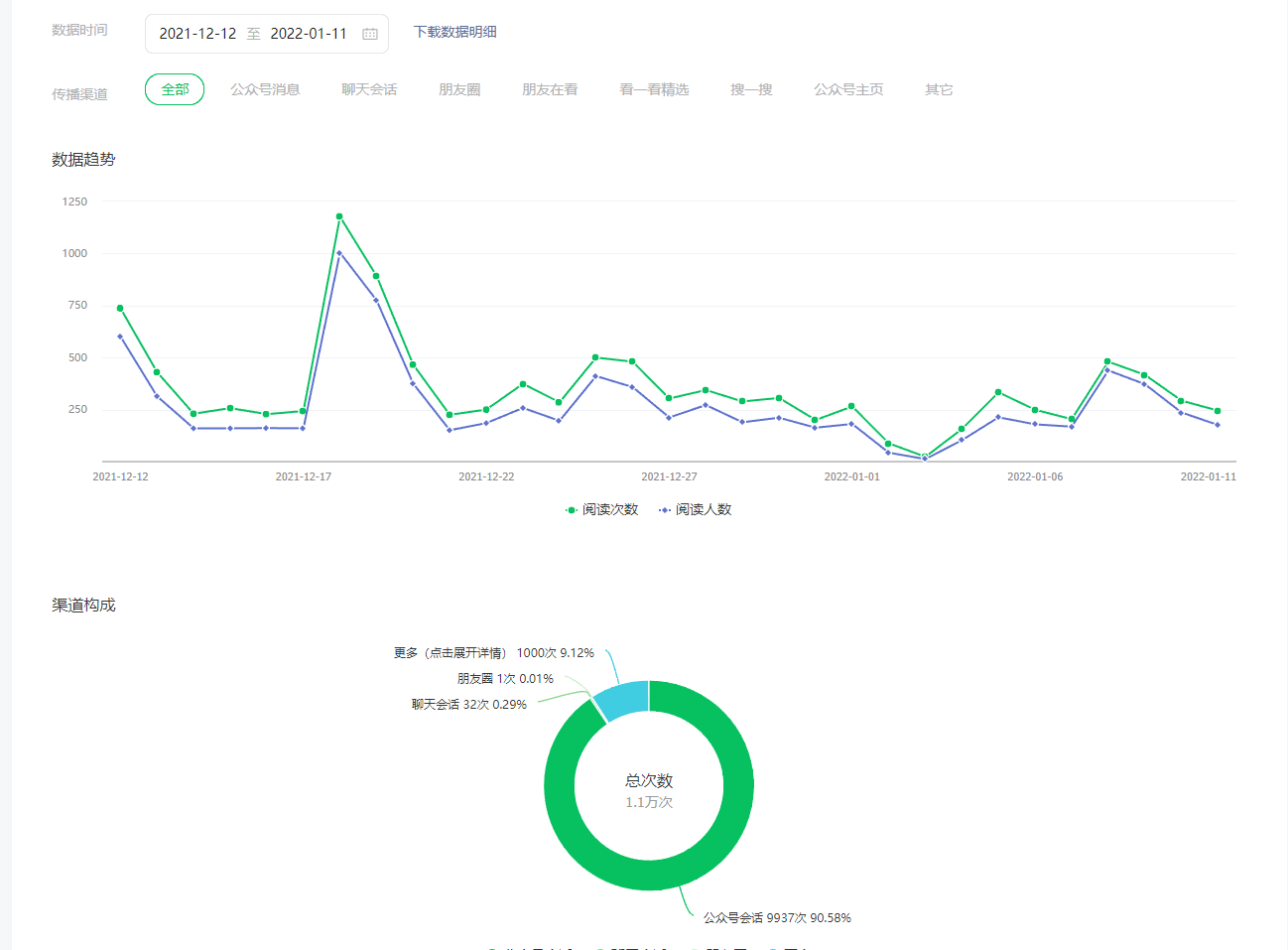Click the peak green data point near 2021-12-18

(339, 216)
